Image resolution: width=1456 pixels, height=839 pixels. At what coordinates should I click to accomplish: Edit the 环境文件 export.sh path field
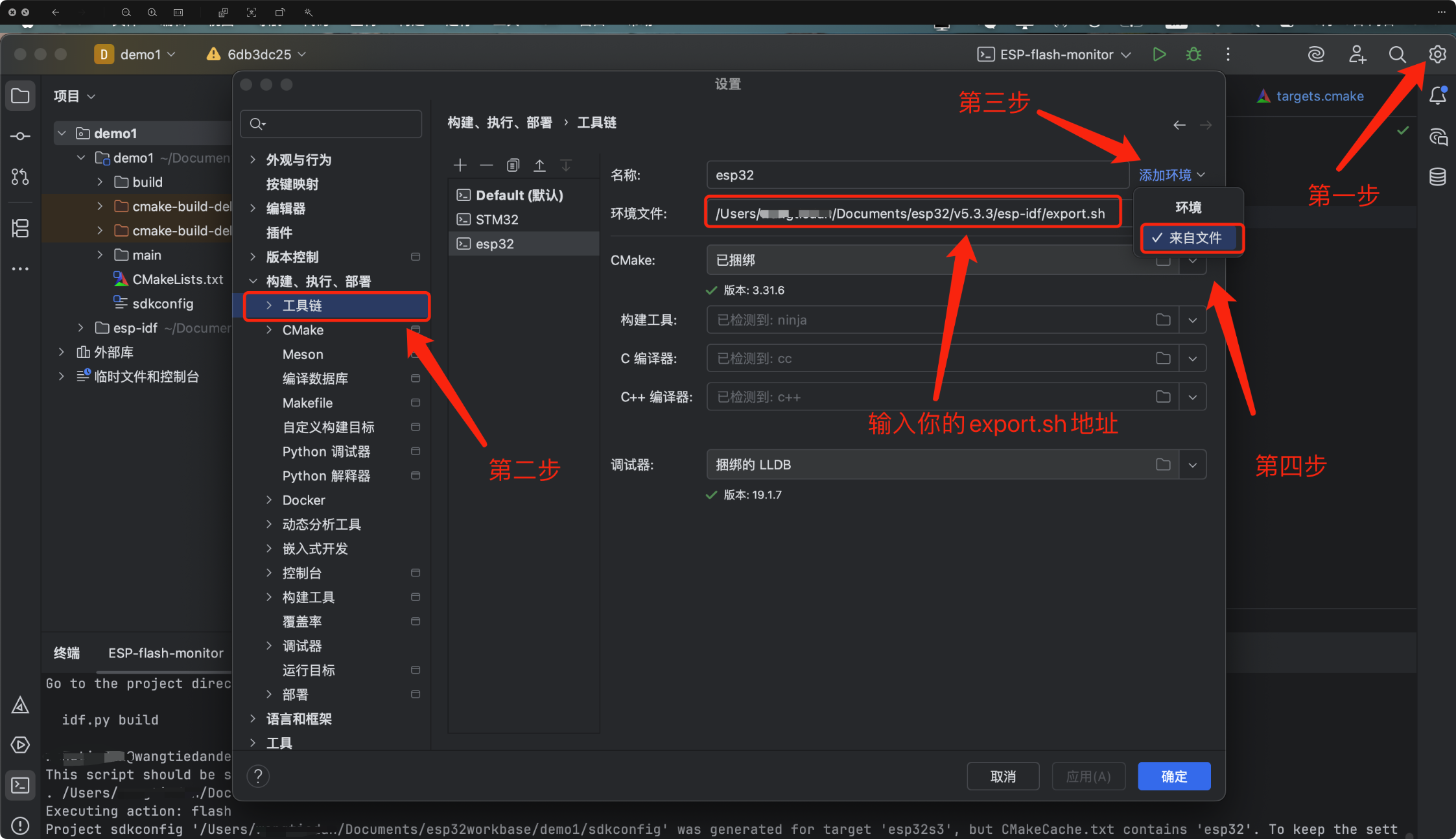[x=913, y=213]
